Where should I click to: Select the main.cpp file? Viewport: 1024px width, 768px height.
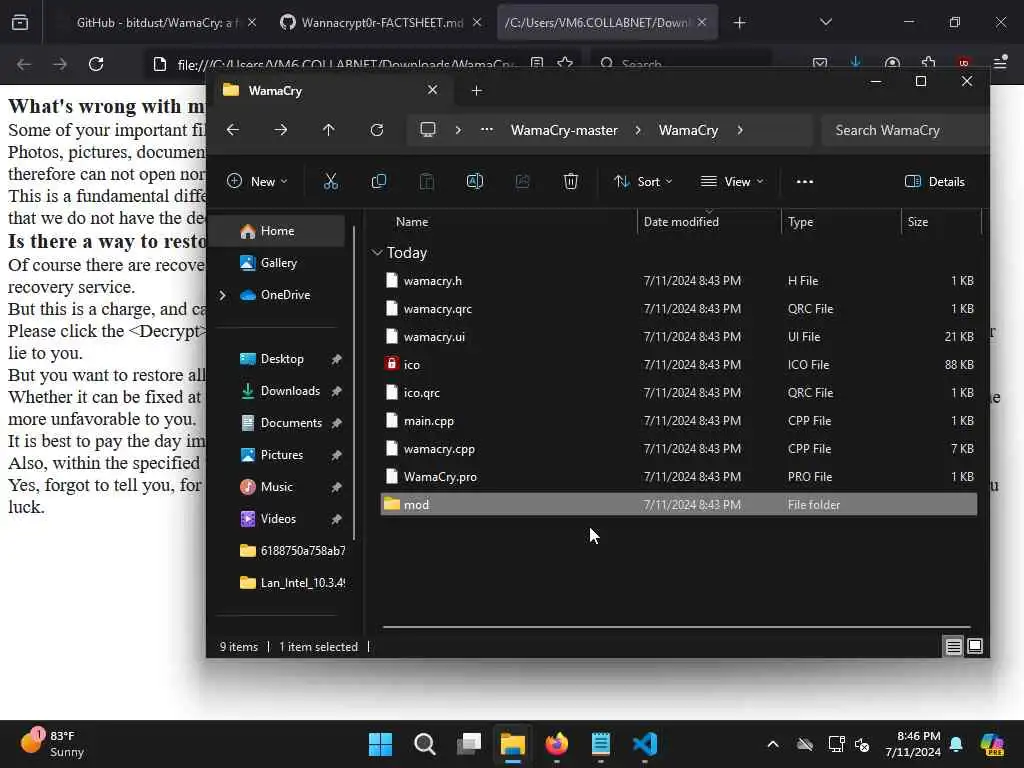(679, 421)
